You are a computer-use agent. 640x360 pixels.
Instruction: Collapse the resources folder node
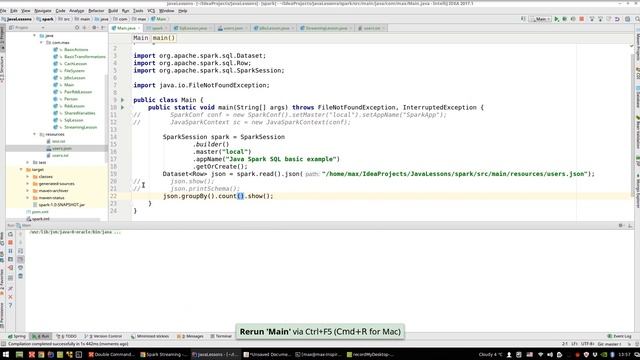pyautogui.click(x=35, y=134)
